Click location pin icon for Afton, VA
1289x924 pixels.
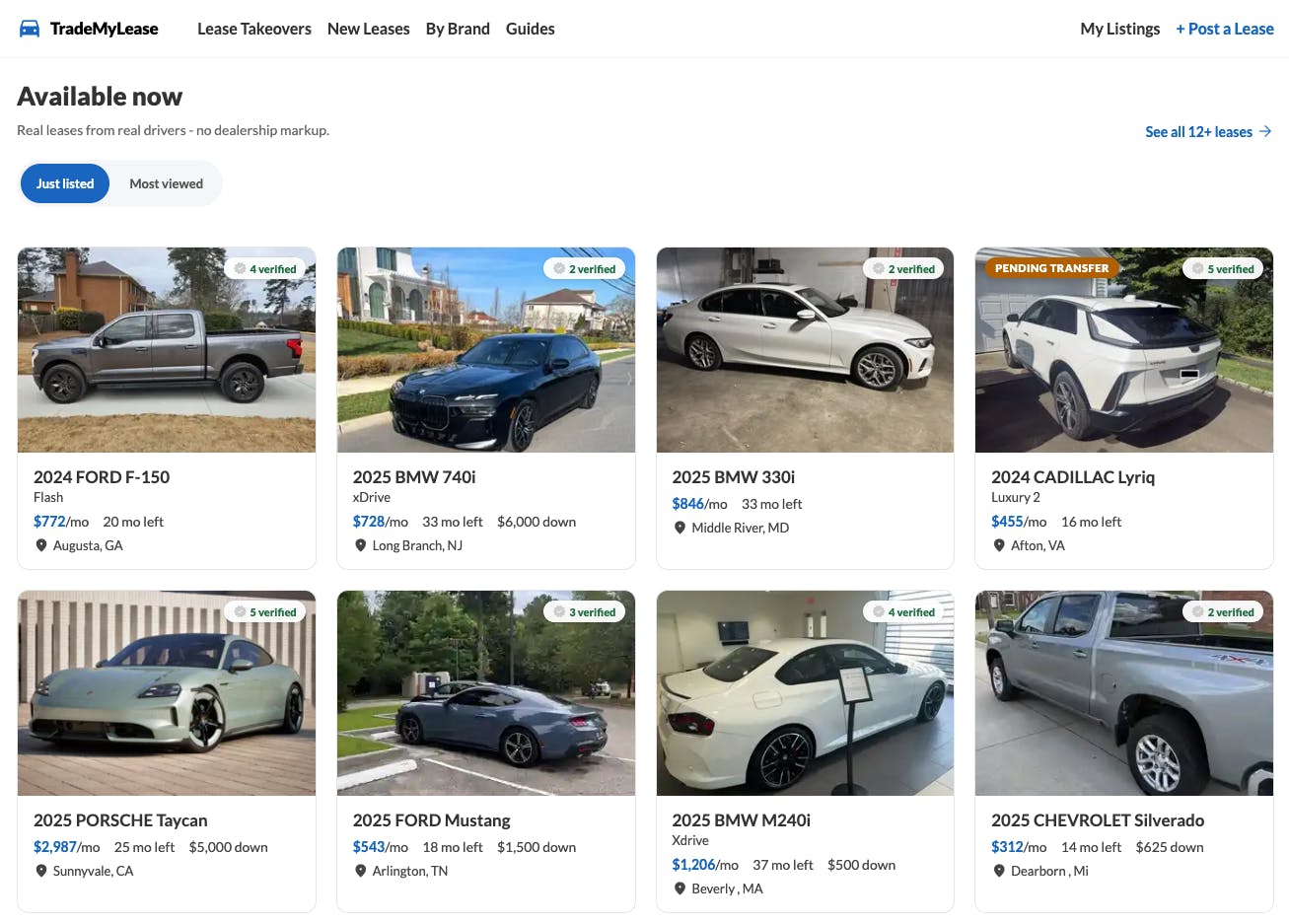coord(999,545)
